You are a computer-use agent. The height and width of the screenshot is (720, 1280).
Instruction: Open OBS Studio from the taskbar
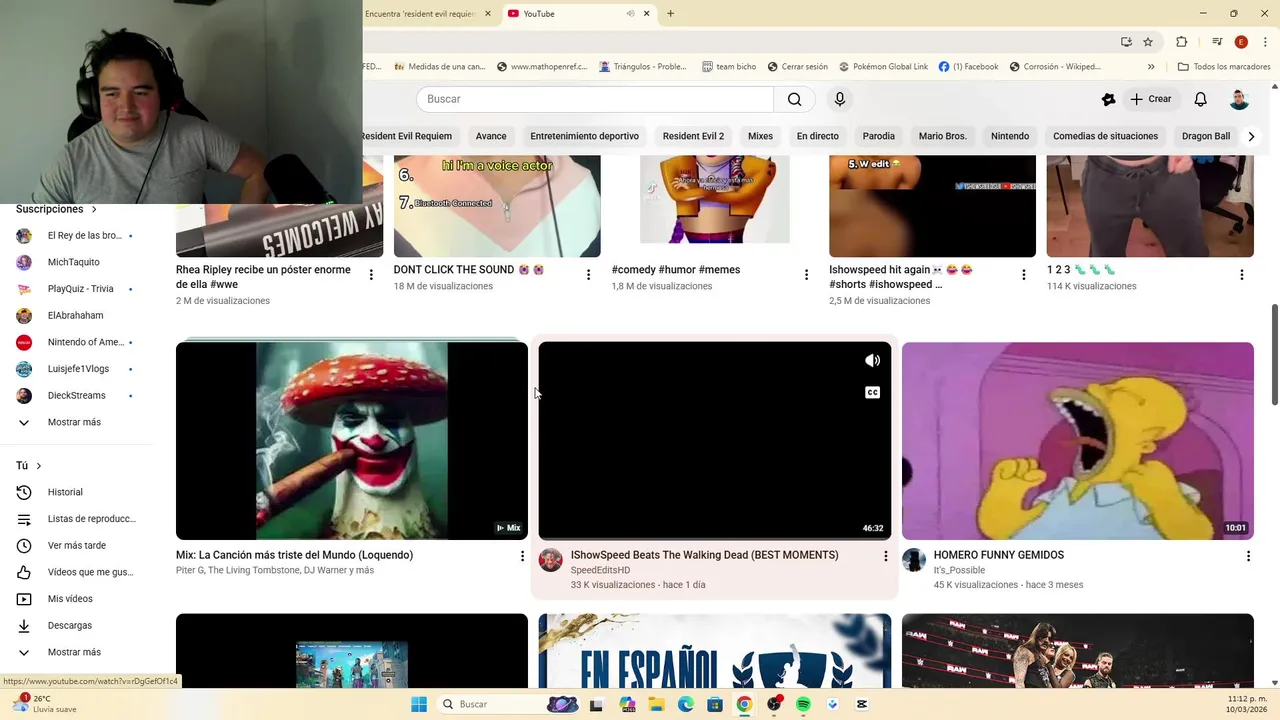pos(774,704)
